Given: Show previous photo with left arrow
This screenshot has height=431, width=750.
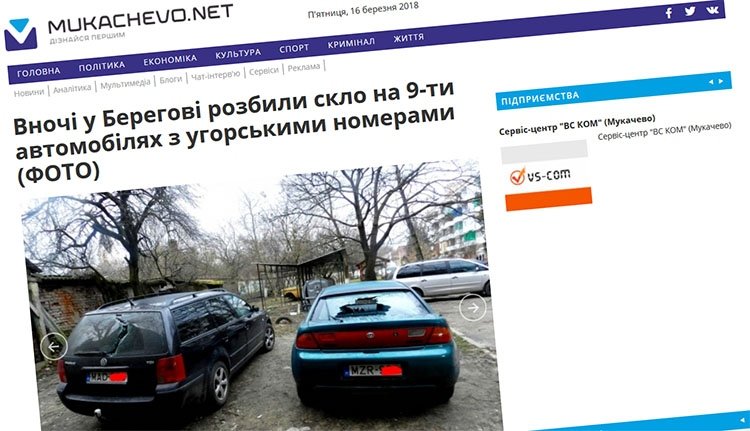Looking at the screenshot, I should (x=54, y=346).
